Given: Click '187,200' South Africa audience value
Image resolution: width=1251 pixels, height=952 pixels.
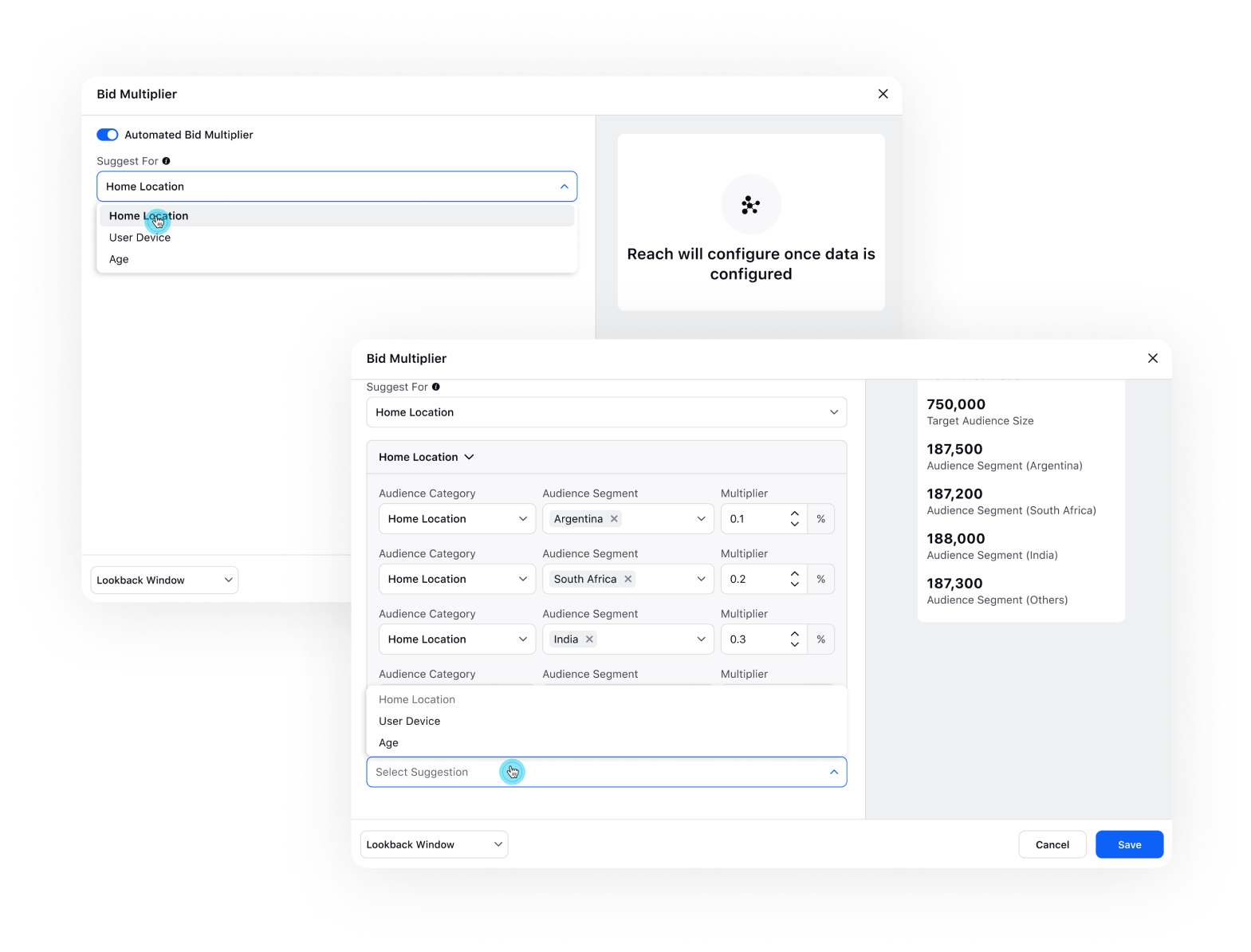Looking at the screenshot, I should pos(954,494).
